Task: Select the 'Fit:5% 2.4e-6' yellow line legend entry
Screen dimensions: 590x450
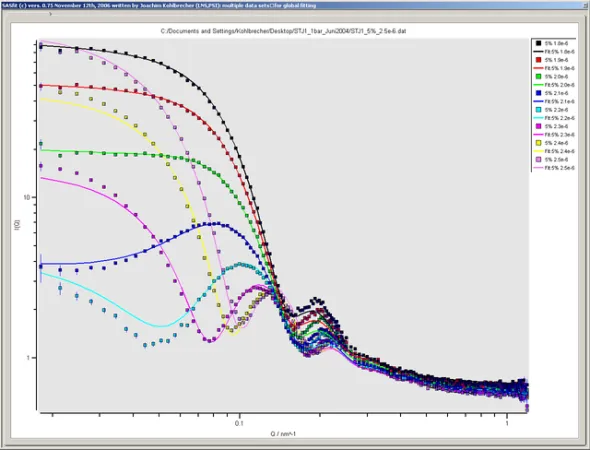Action: [554, 151]
